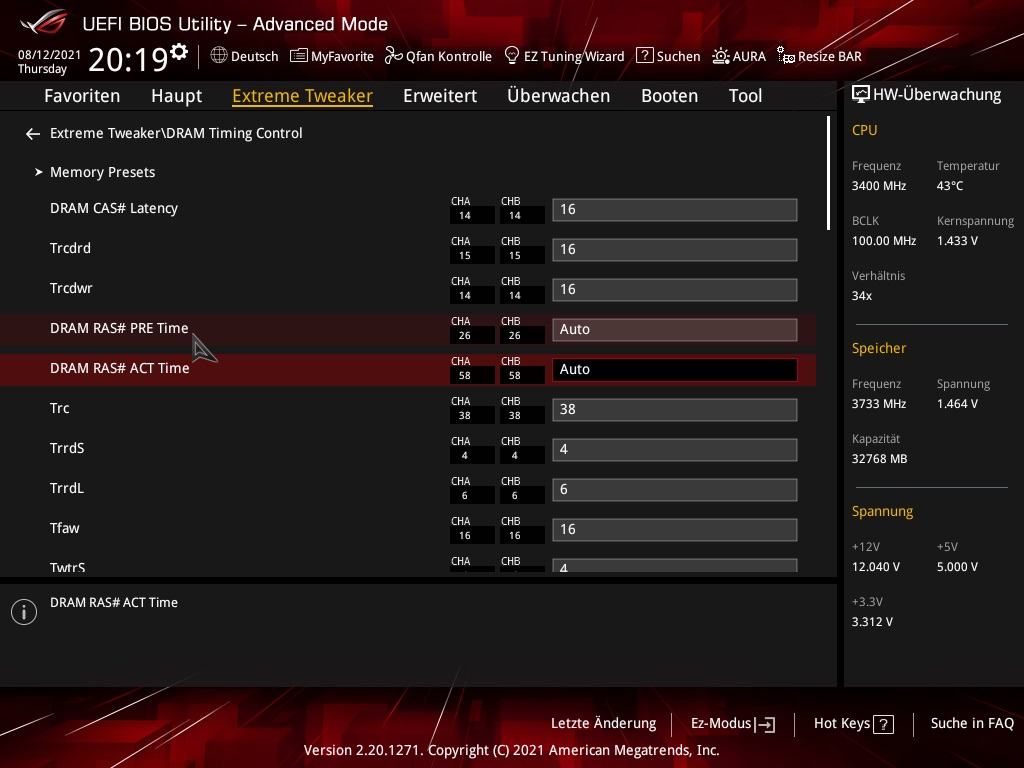Screen dimensions: 1024x768
Task: Switch to the Favoriten tab
Action: 82,96
